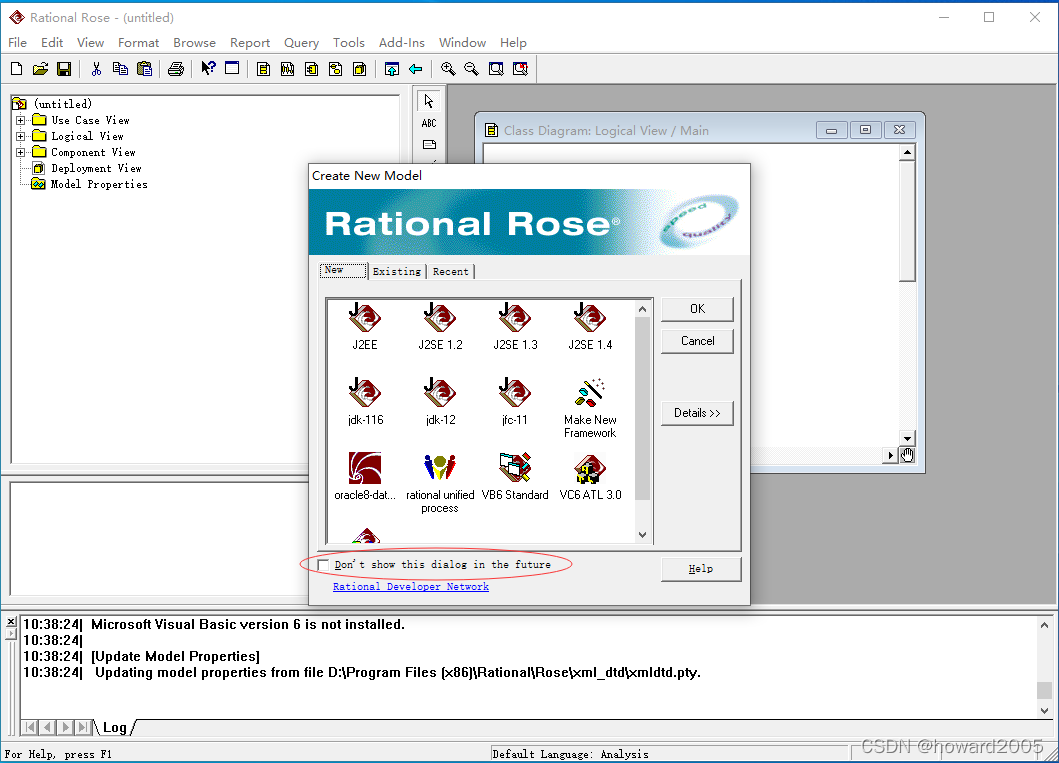Go to previous diagram with cyan arrow
1059x763 pixels.
(x=415, y=68)
